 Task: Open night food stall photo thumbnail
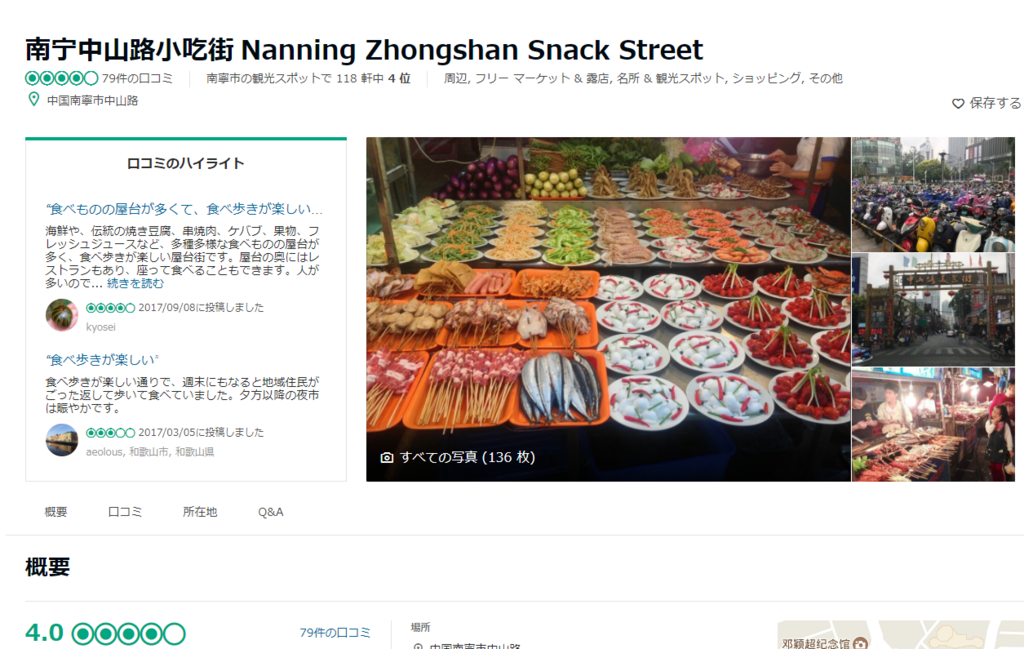coord(933,424)
